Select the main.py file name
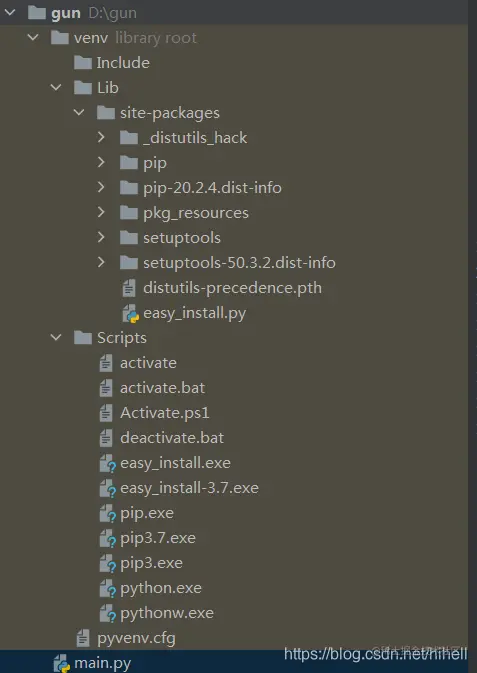The height and width of the screenshot is (673, 477). (103, 664)
